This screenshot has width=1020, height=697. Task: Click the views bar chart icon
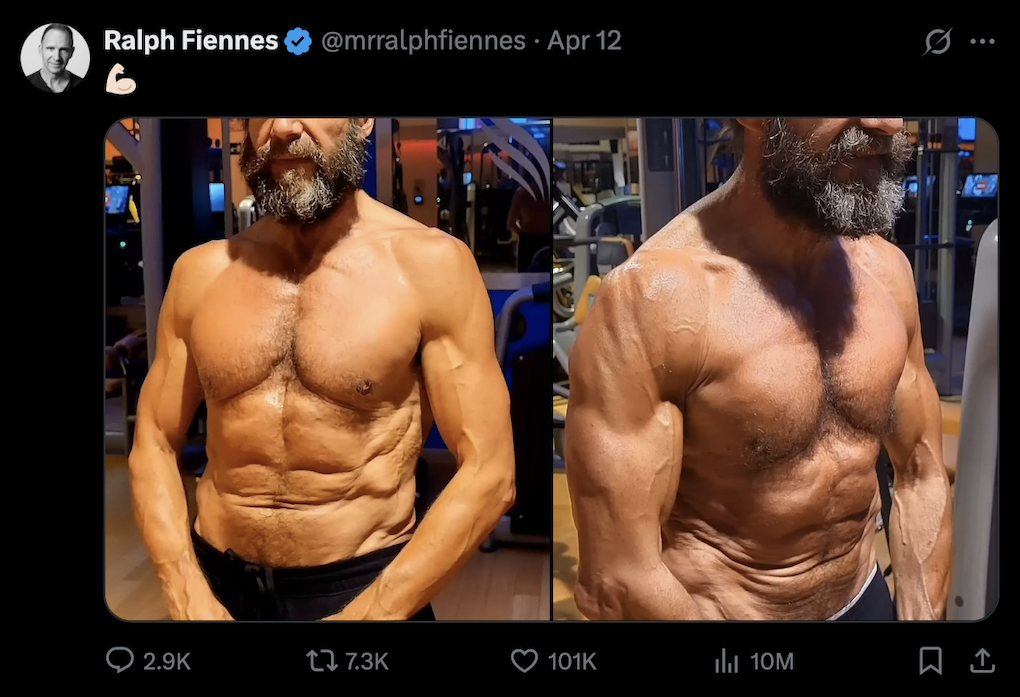pyautogui.click(x=725, y=660)
